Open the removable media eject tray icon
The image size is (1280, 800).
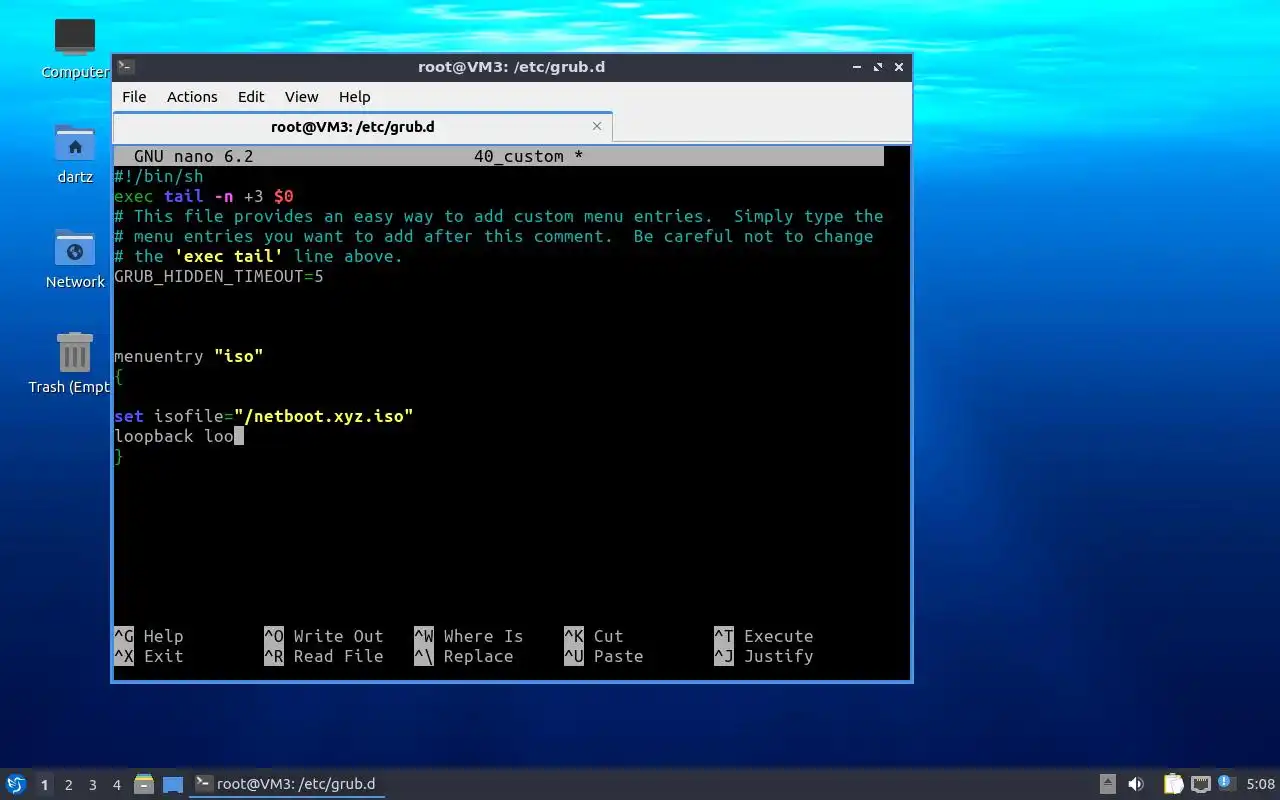pos(1108,784)
